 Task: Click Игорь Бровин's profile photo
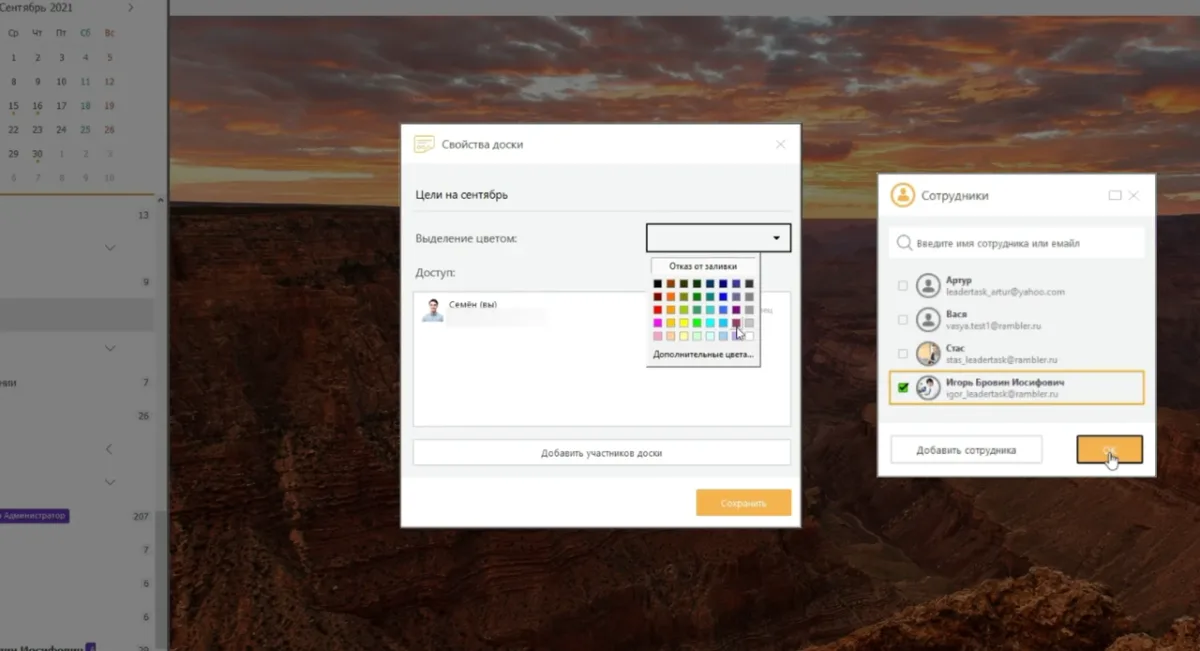929,388
